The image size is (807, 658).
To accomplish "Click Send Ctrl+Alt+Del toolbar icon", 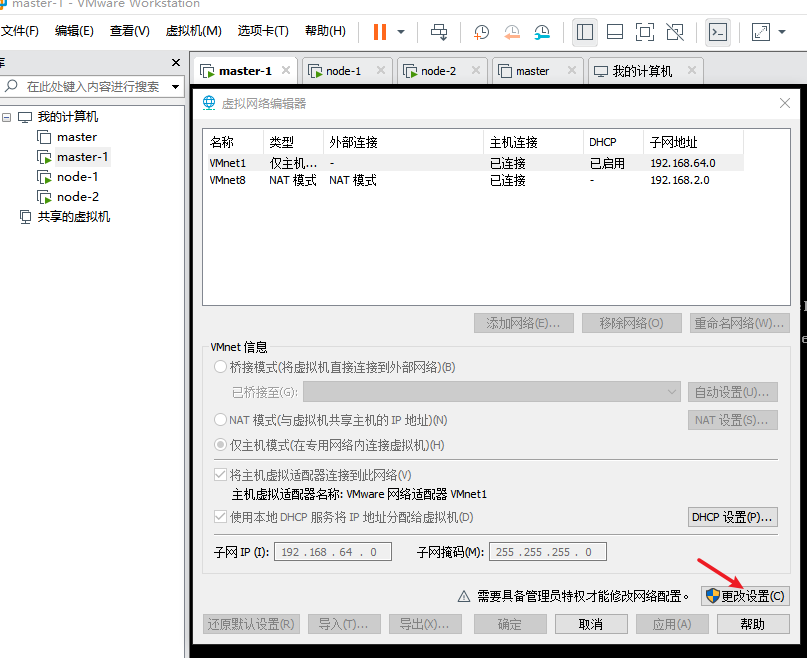I will (x=439, y=32).
